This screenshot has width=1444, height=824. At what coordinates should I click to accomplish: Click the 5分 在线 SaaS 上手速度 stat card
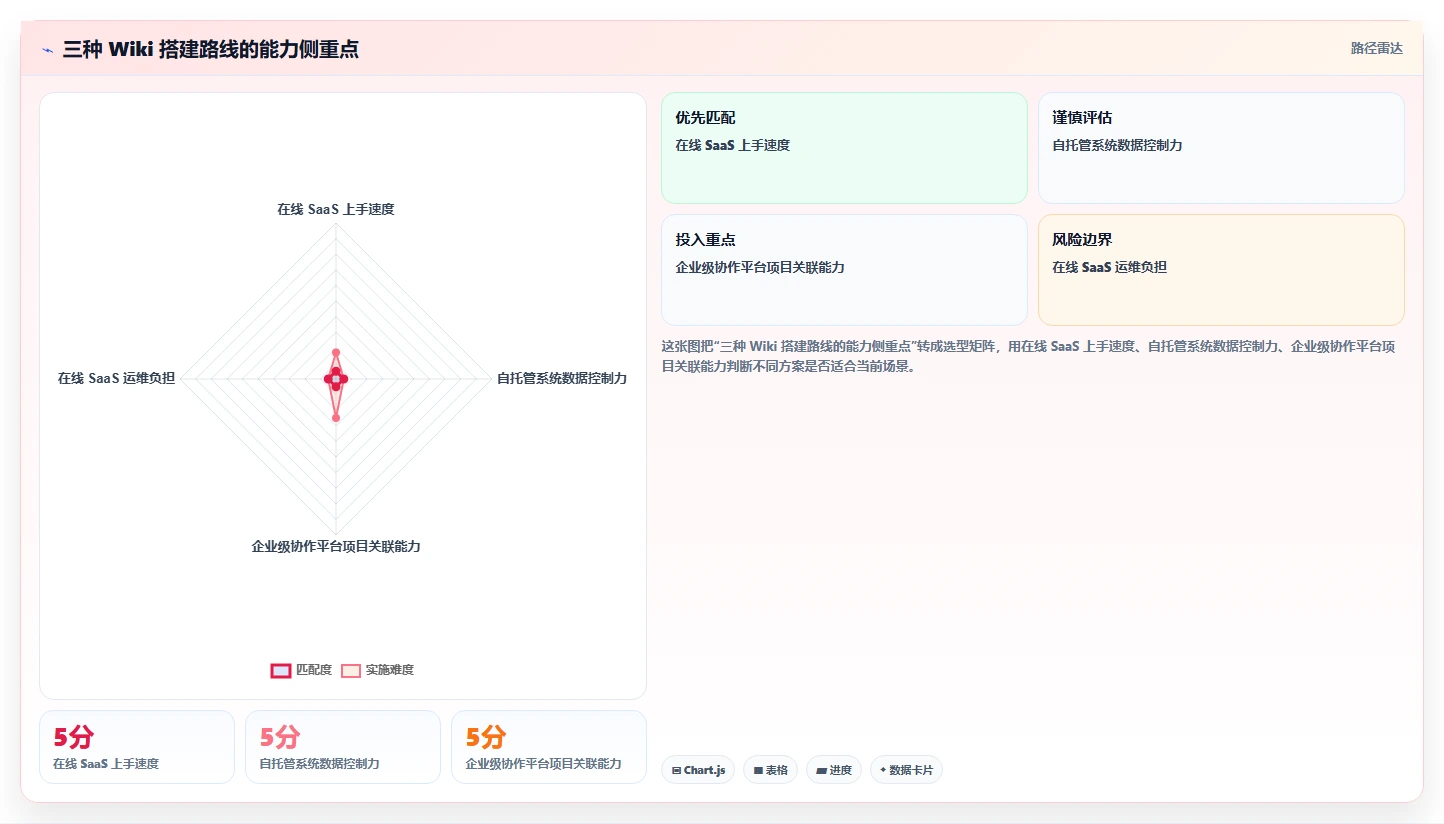[x=137, y=747]
